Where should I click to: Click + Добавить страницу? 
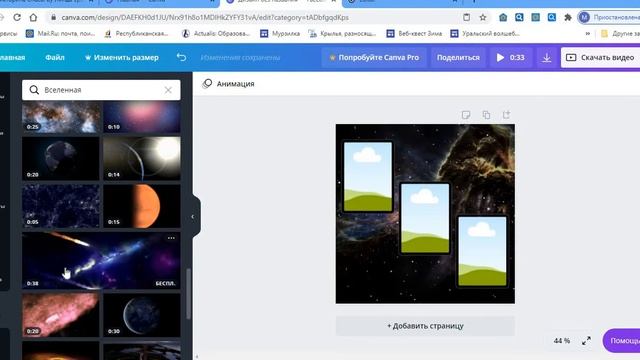425,326
